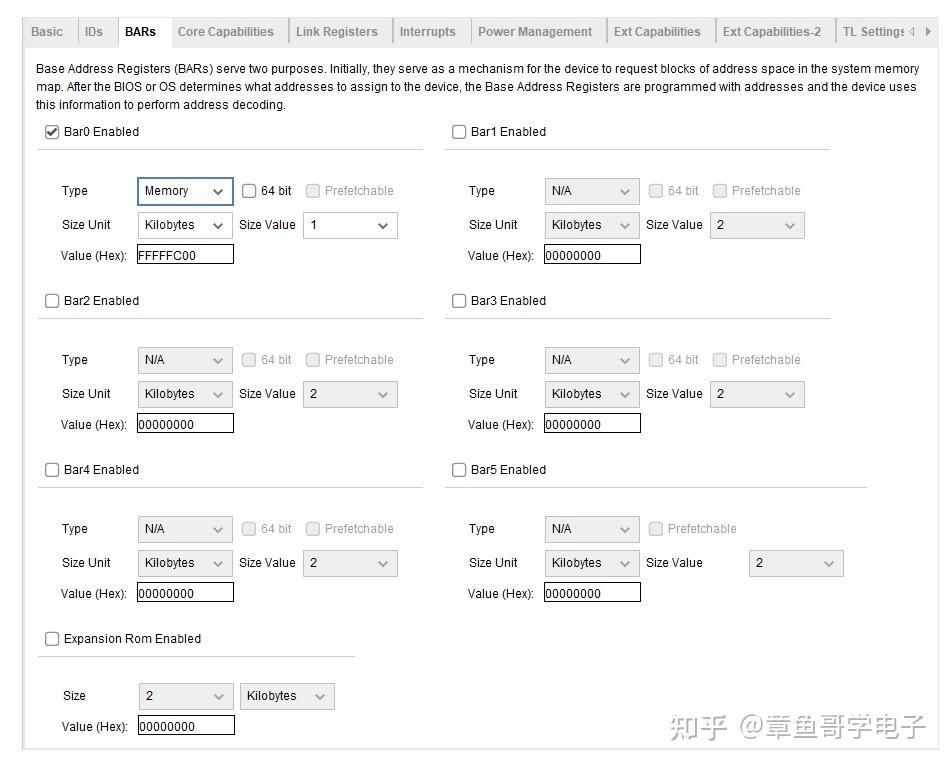Viewport: 950px width, 765px height.
Task: Expand the Expansion Rom Kilobytes unit dropdown
Action: click(x=287, y=696)
